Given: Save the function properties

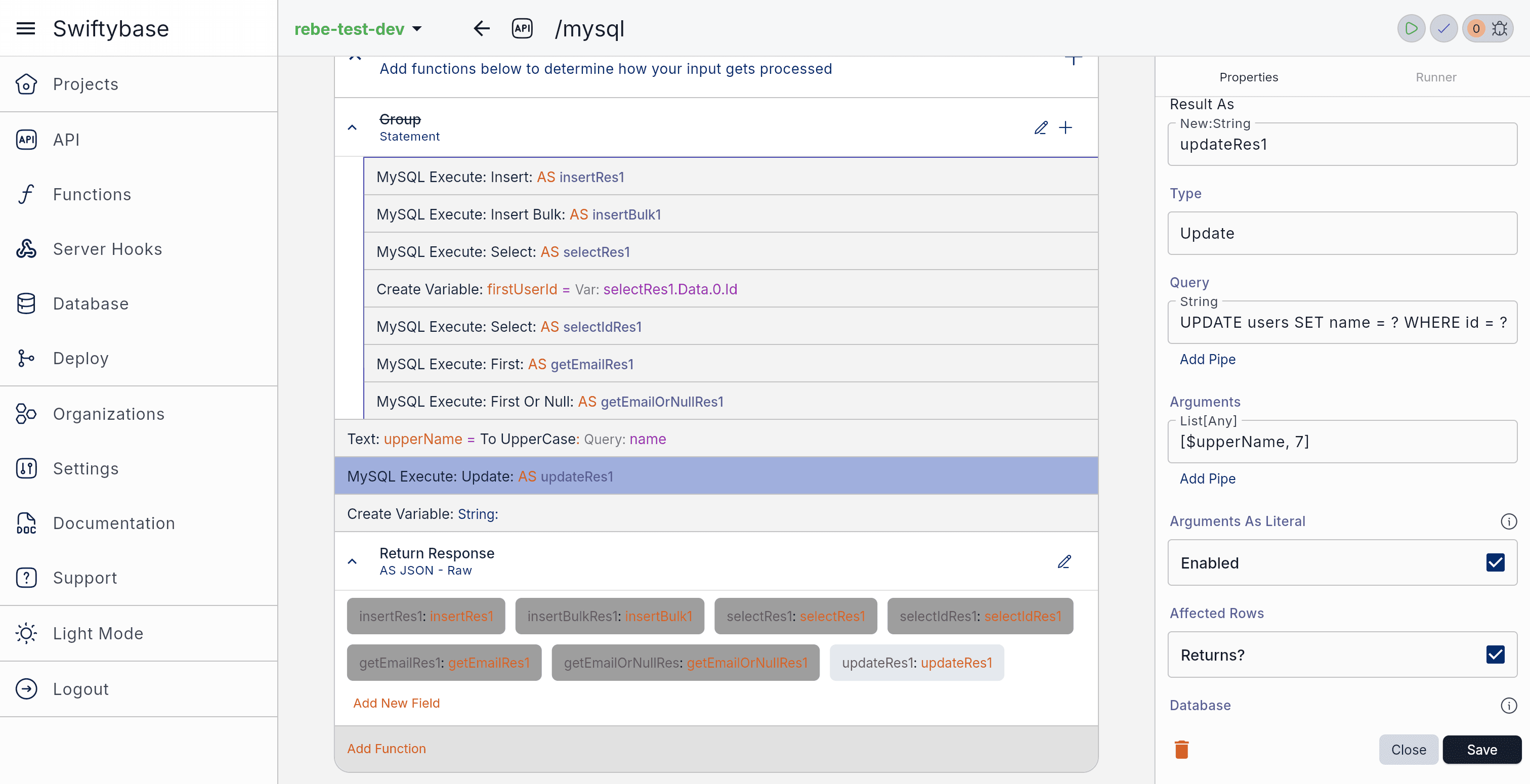Looking at the screenshot, I should pyautogui.click(x=1482, y=750).
